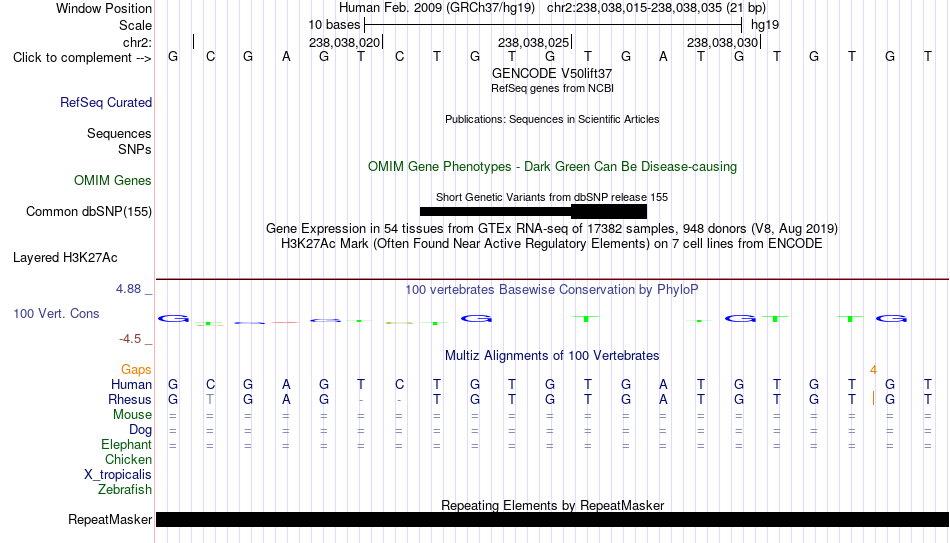Image resolution: width=950 pixels, height=543 pixels.
Task: Click the '10 bases' scale label
Action: (334, 25)
